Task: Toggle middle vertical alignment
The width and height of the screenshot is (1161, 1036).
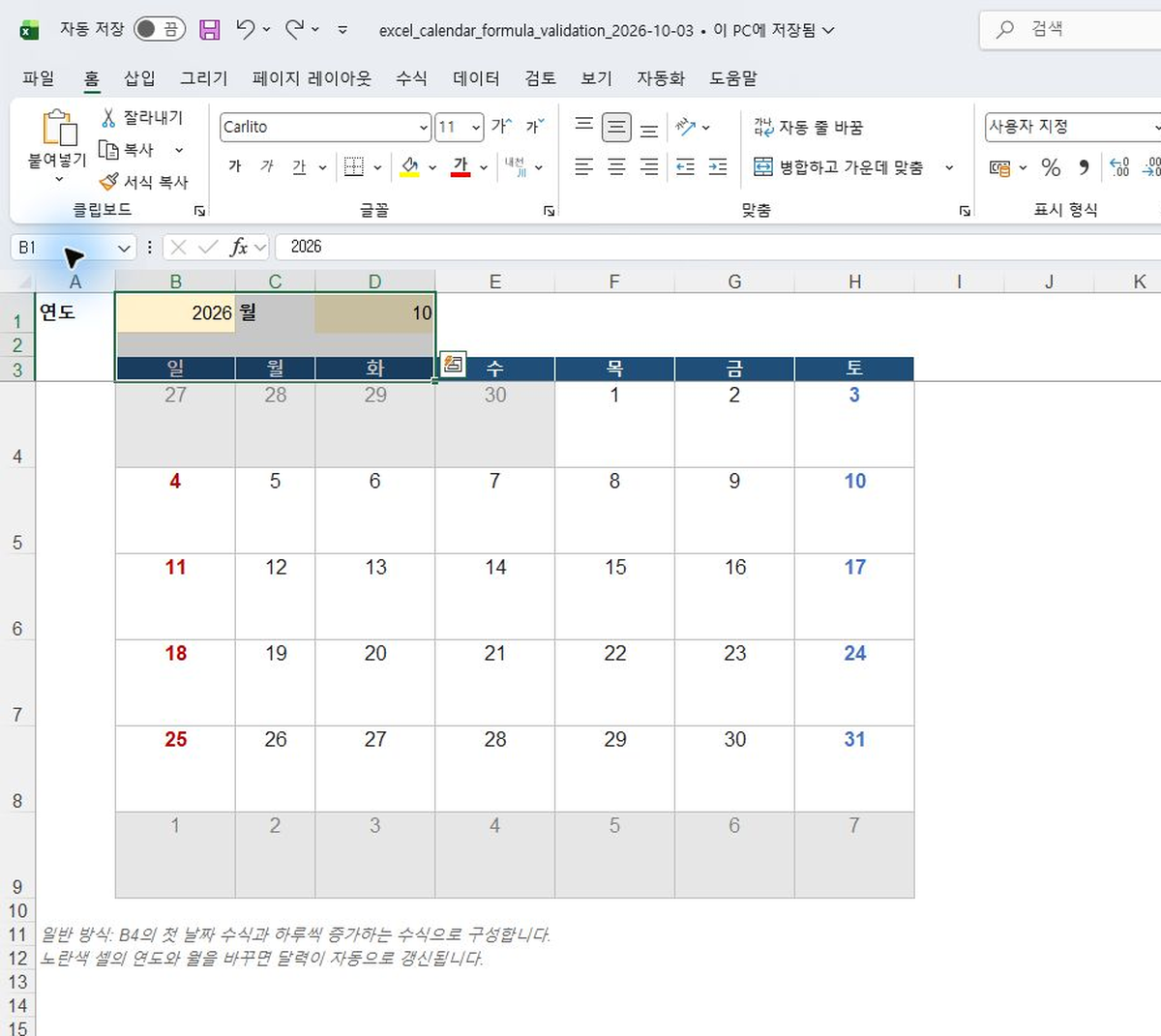Action: point(616,127)
